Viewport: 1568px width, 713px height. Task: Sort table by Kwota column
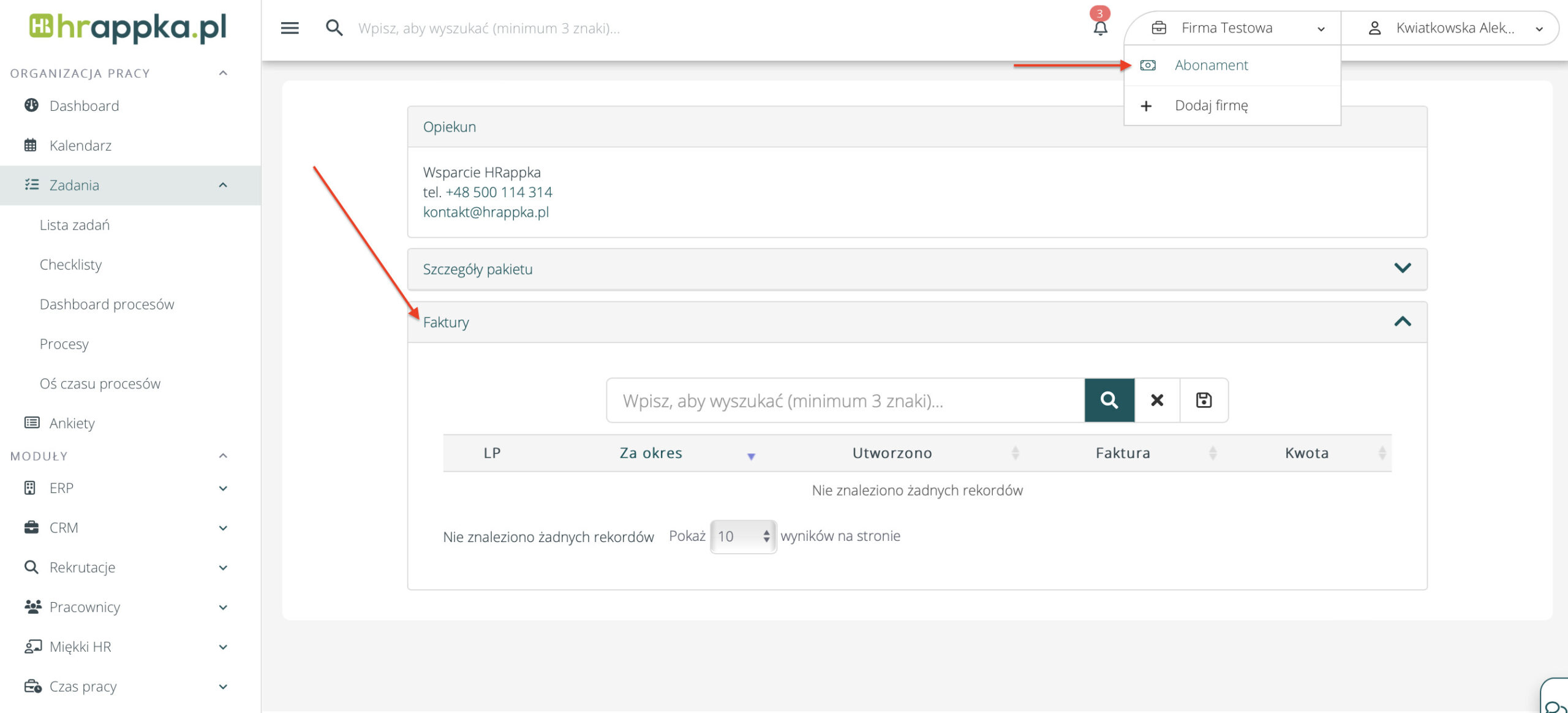[1306, 453]
